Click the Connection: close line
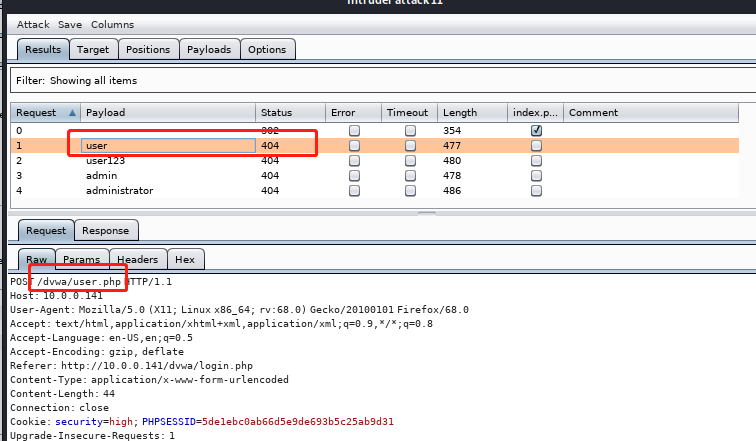The height and width of the screenshot is (441, 756). point(59,408)
